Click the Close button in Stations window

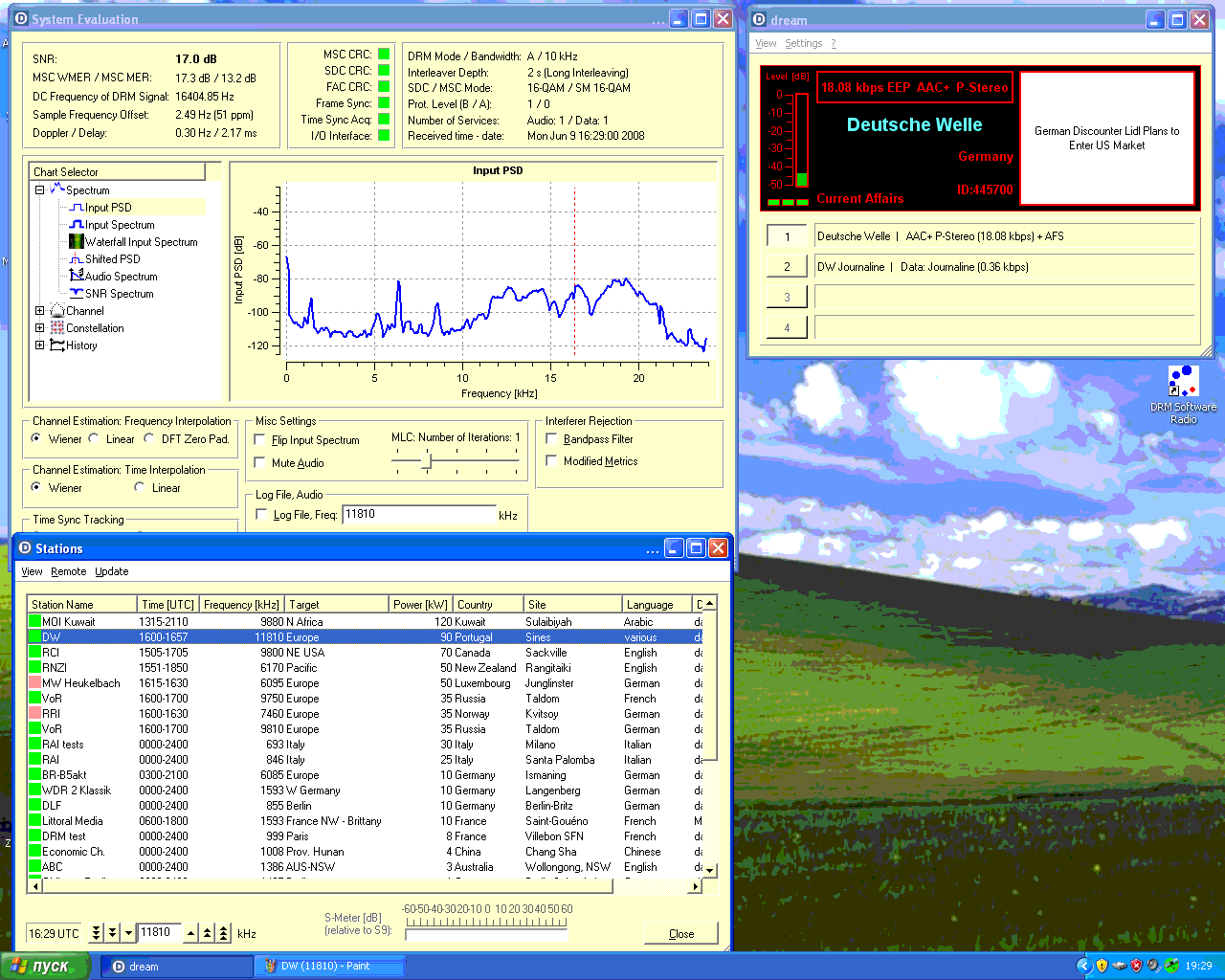click(681, 933)
